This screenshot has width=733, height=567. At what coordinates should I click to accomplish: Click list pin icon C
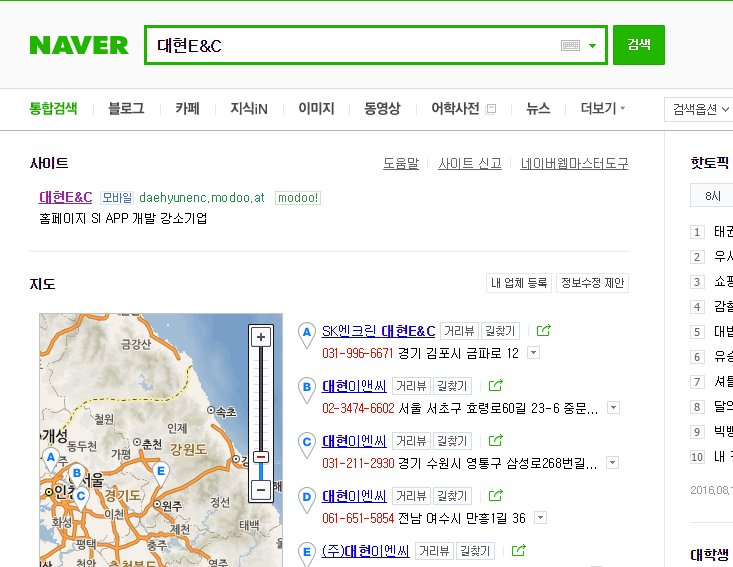pos(307,445)
